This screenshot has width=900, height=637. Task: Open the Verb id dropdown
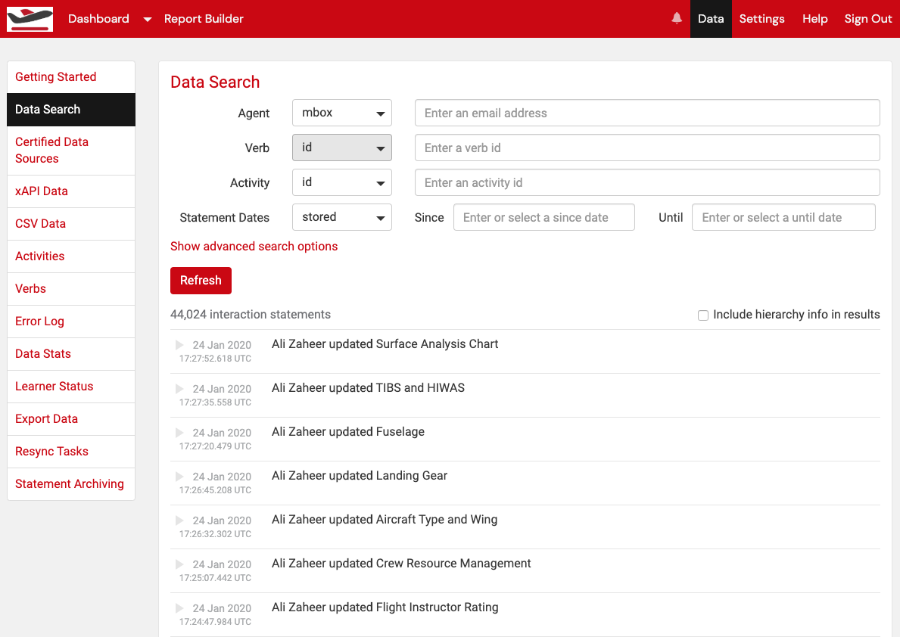(342, 147)
